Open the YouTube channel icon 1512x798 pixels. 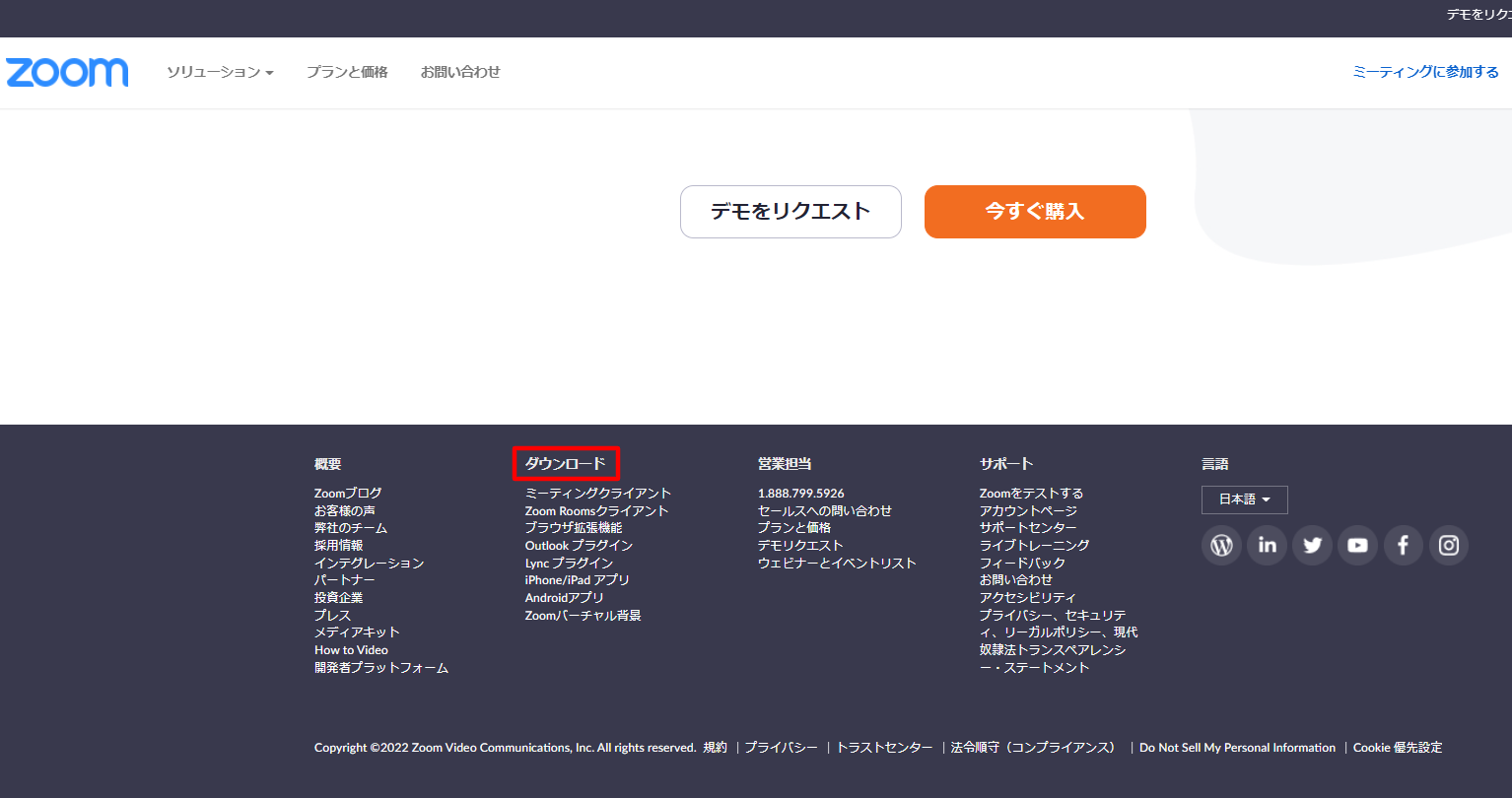coord(1357,545)
